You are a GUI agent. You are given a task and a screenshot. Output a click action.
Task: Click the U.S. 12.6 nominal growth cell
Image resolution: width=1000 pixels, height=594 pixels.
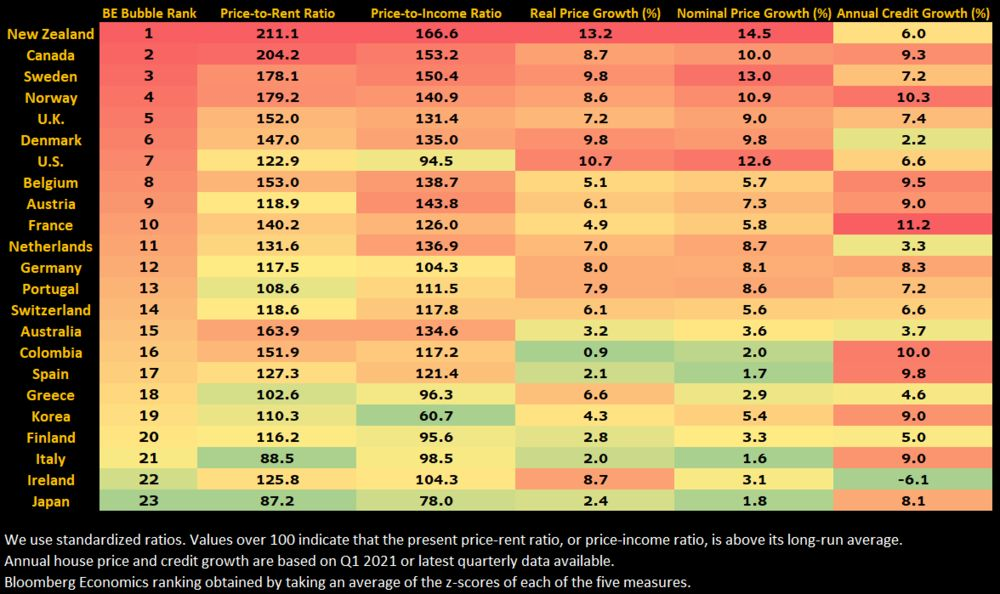pos(754,161)
